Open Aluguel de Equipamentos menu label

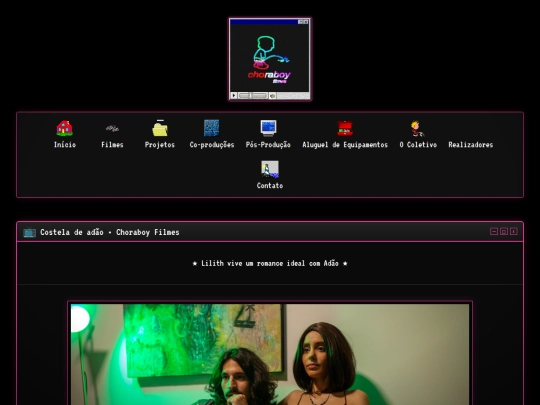click(345, 145)
